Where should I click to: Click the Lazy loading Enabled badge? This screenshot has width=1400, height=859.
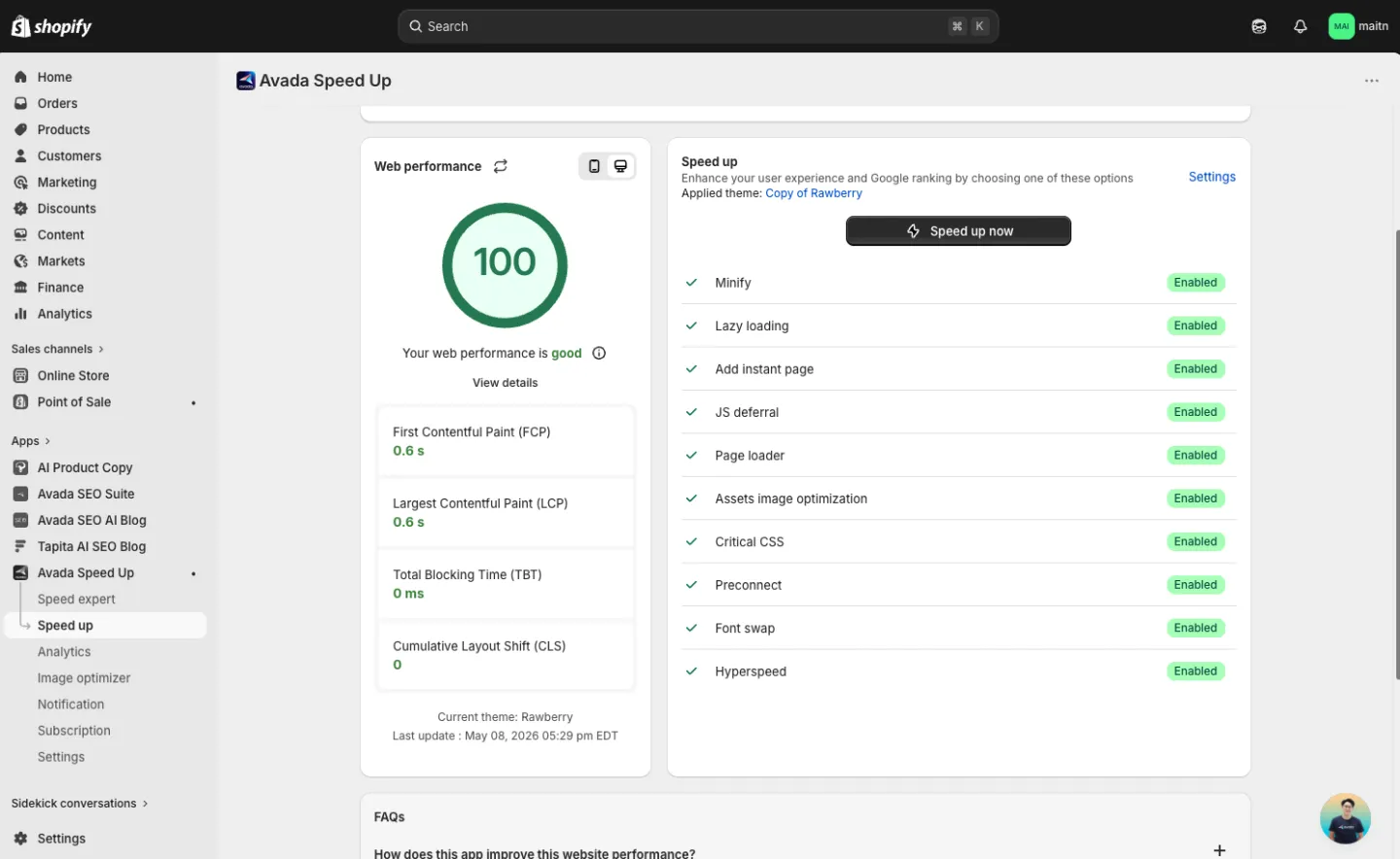pyautogui.click(x=1195, y=326)
